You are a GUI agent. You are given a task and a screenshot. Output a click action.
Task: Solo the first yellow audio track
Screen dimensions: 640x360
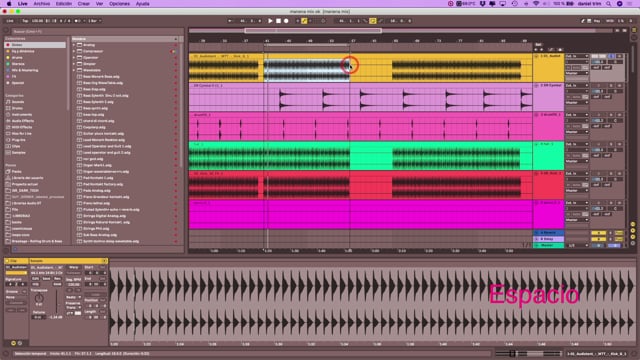click(x=611, y=56)
